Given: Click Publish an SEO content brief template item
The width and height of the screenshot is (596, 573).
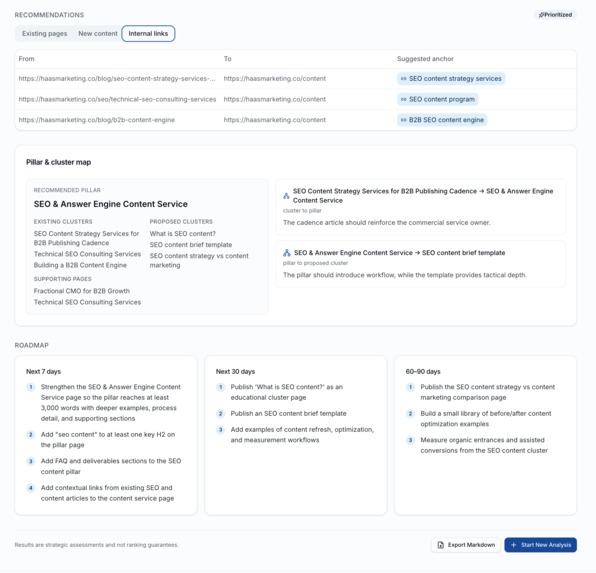Looking at the screenshot, I should tap(288, 414).
